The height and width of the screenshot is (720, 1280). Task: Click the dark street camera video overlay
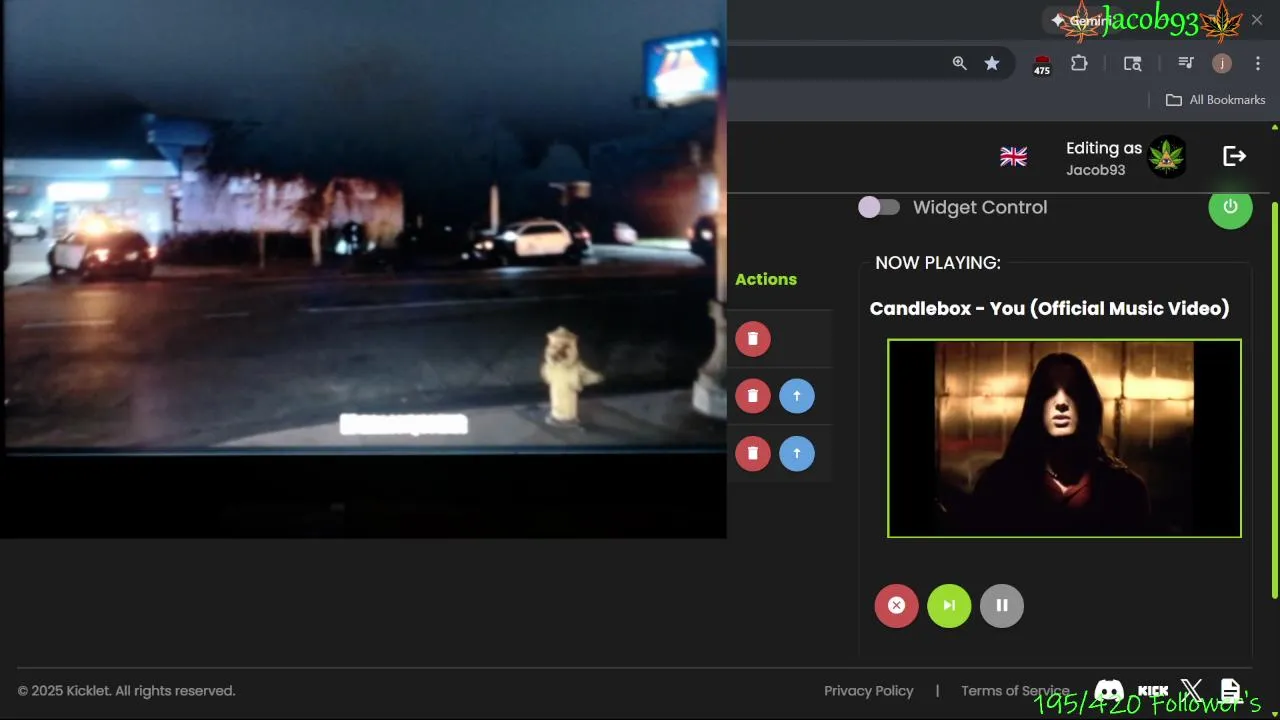363,269
